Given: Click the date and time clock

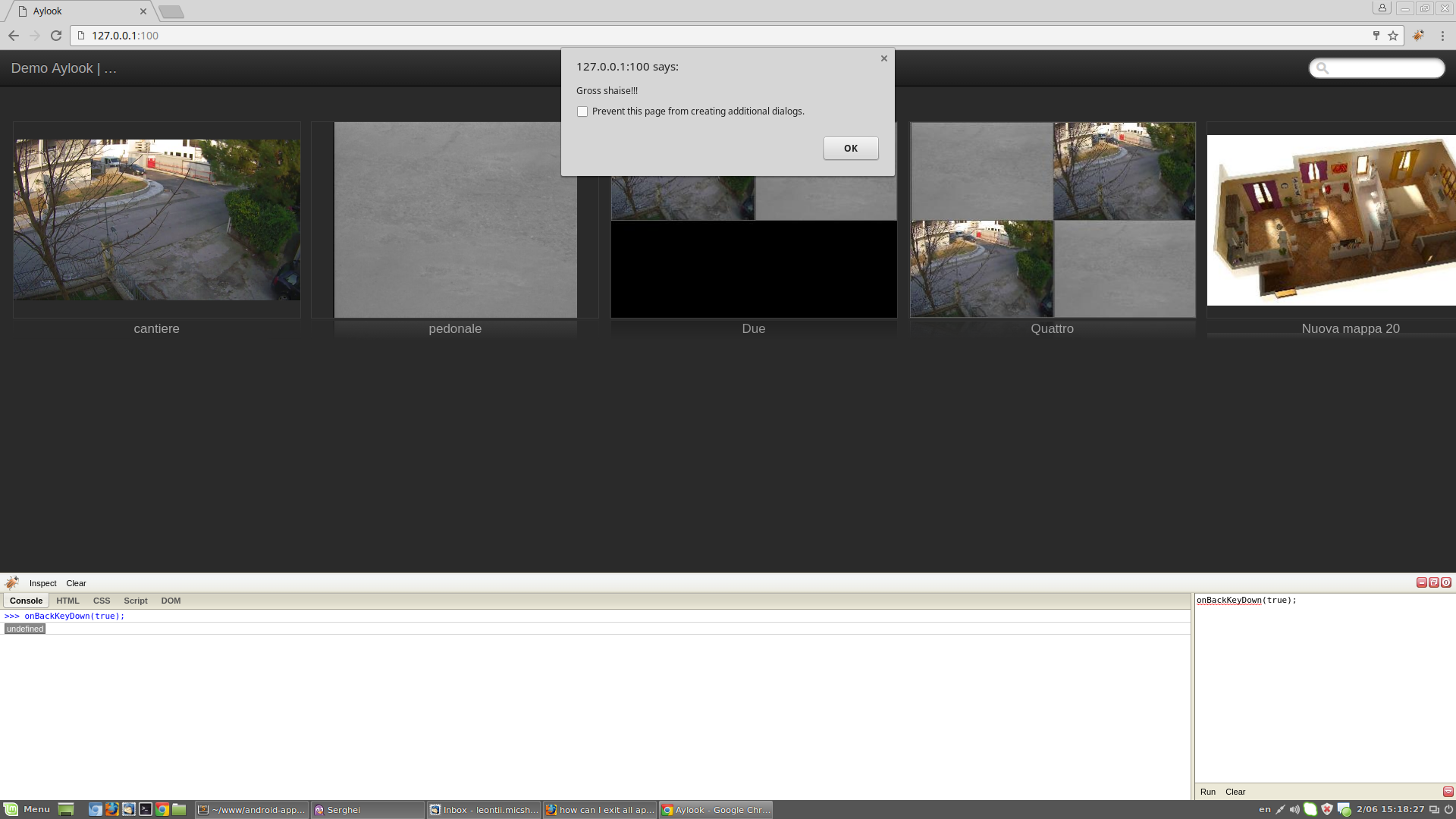Looking at the screenshot, I should pos(1391,810).
